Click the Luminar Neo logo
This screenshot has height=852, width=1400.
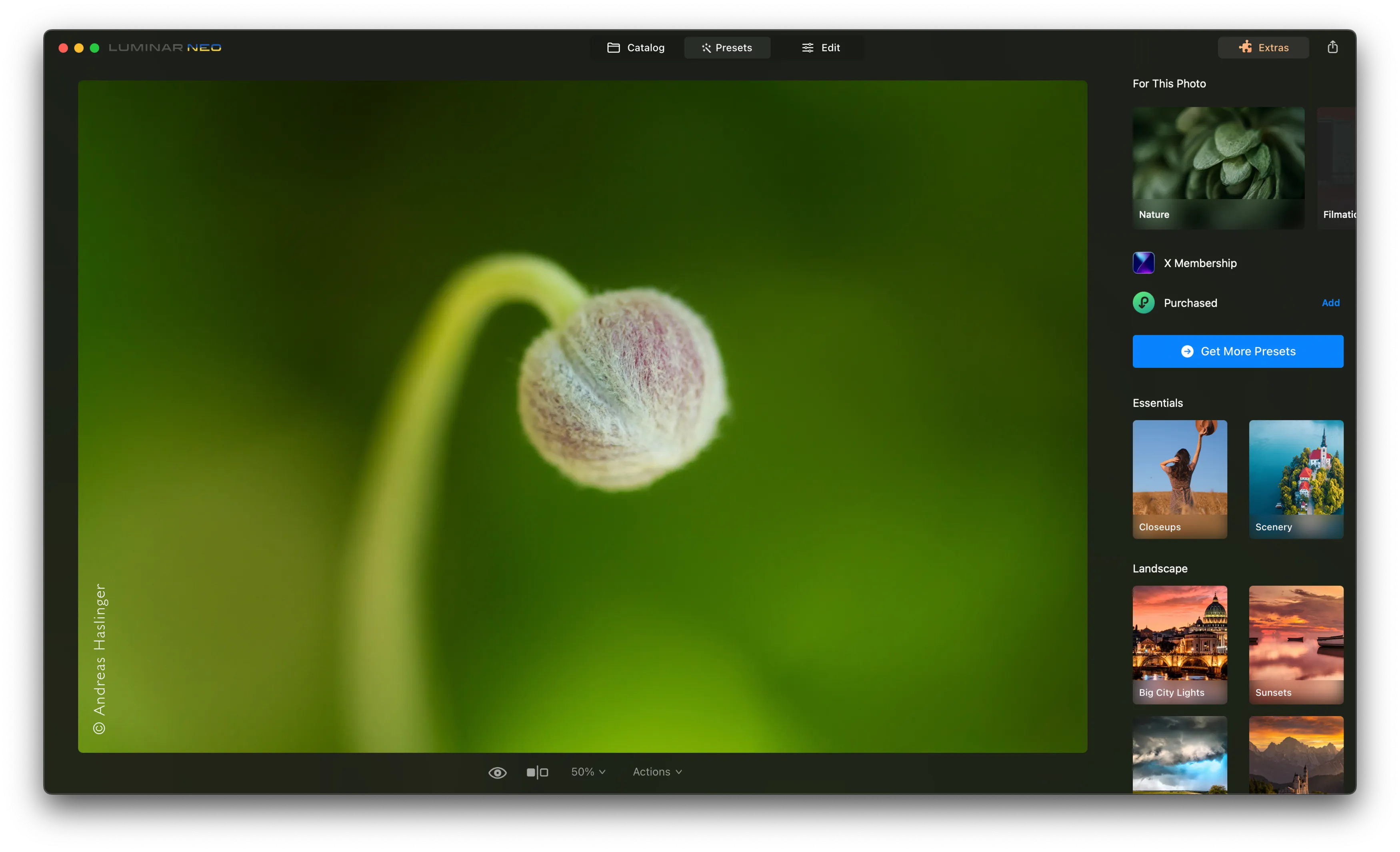[x=165, y=48]
